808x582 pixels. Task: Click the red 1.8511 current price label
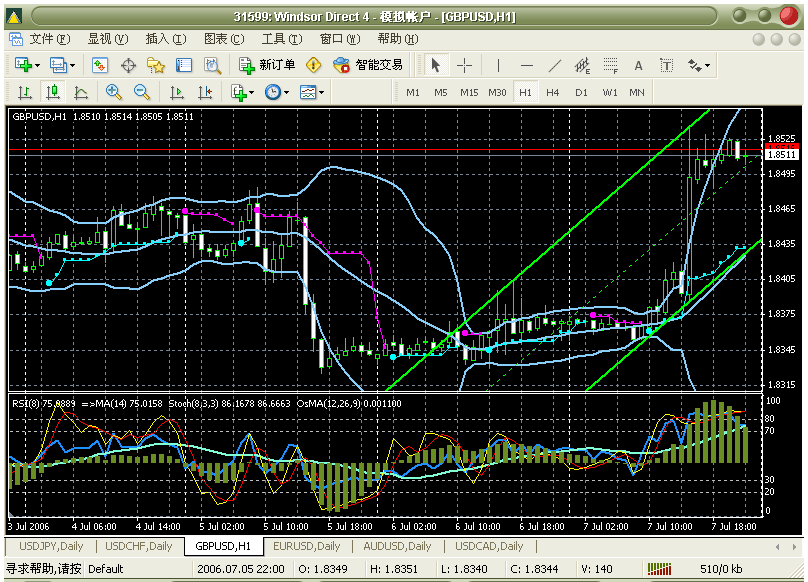click(x=779, y=155)
